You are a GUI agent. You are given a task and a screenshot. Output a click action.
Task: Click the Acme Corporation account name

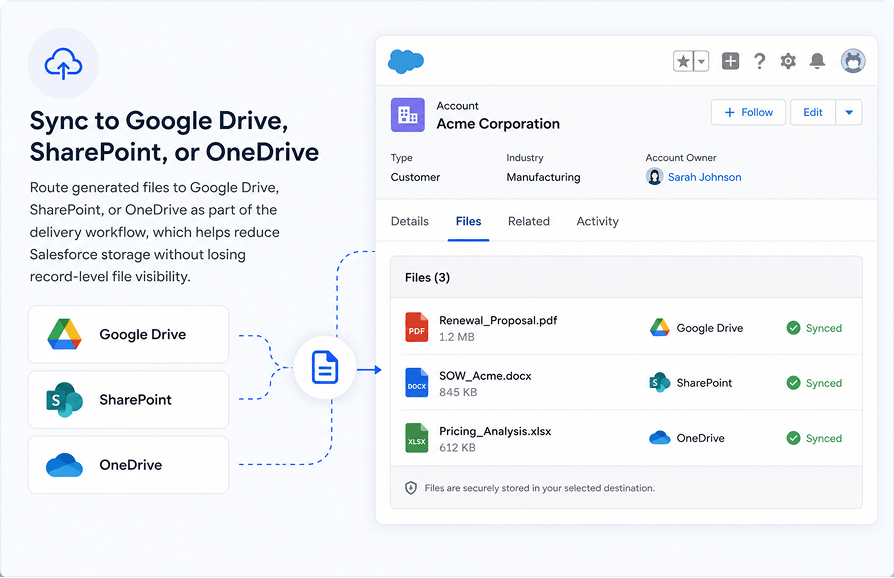pyautogui.click(x=498, y=124)
